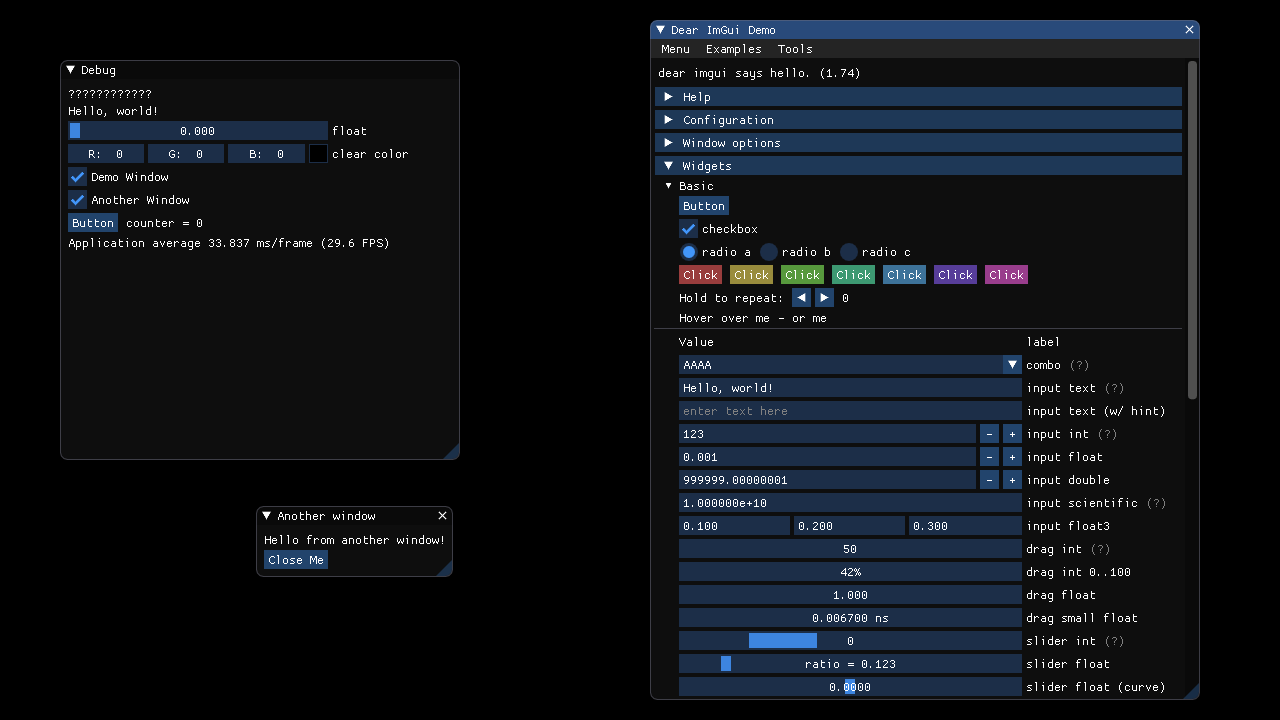Expand the Help section
This screenshot has height=720, width=1280.
(x=918, y=97)
